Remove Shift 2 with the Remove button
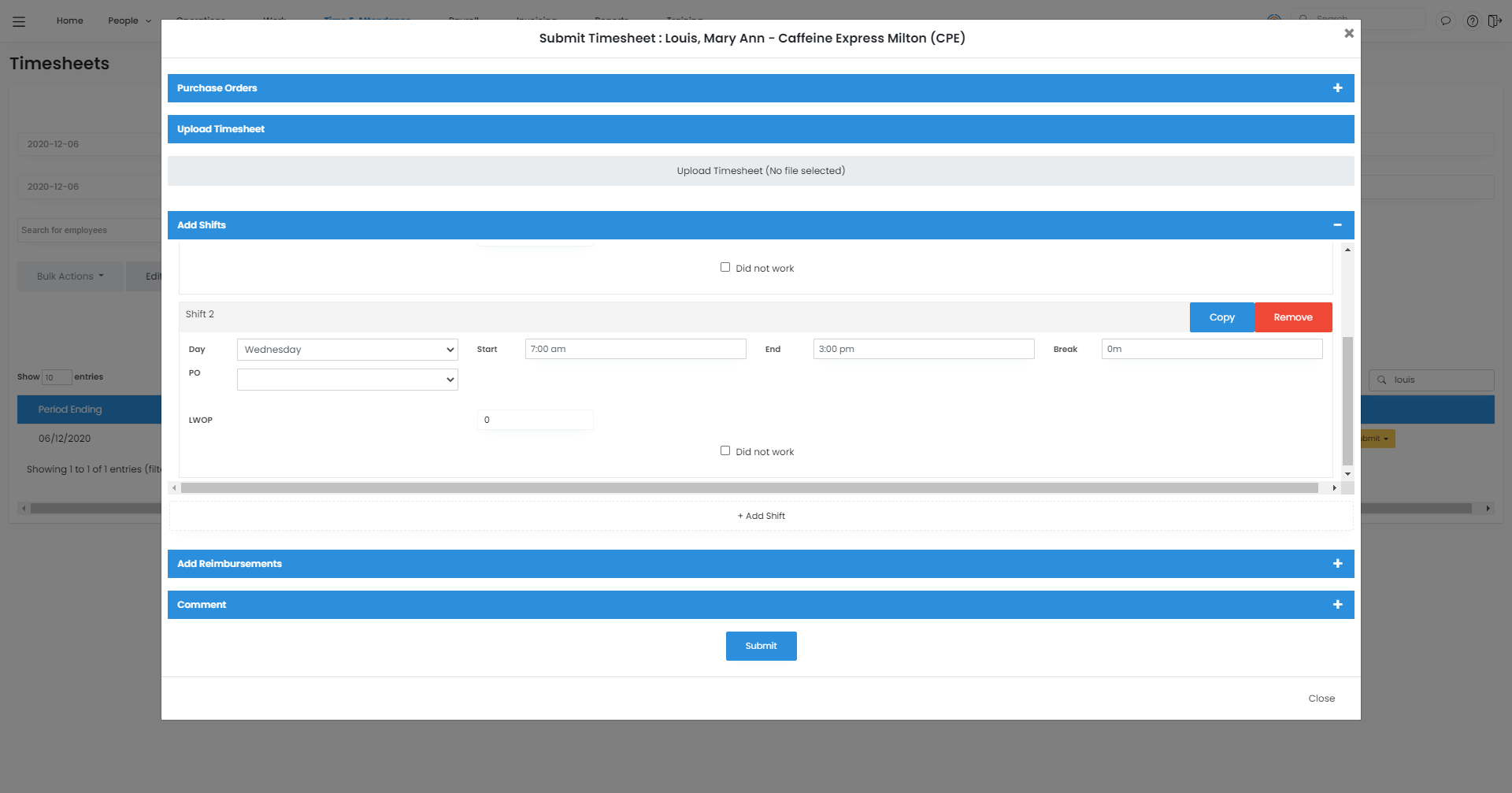The image size is (1512, 793). [1293, 317]
